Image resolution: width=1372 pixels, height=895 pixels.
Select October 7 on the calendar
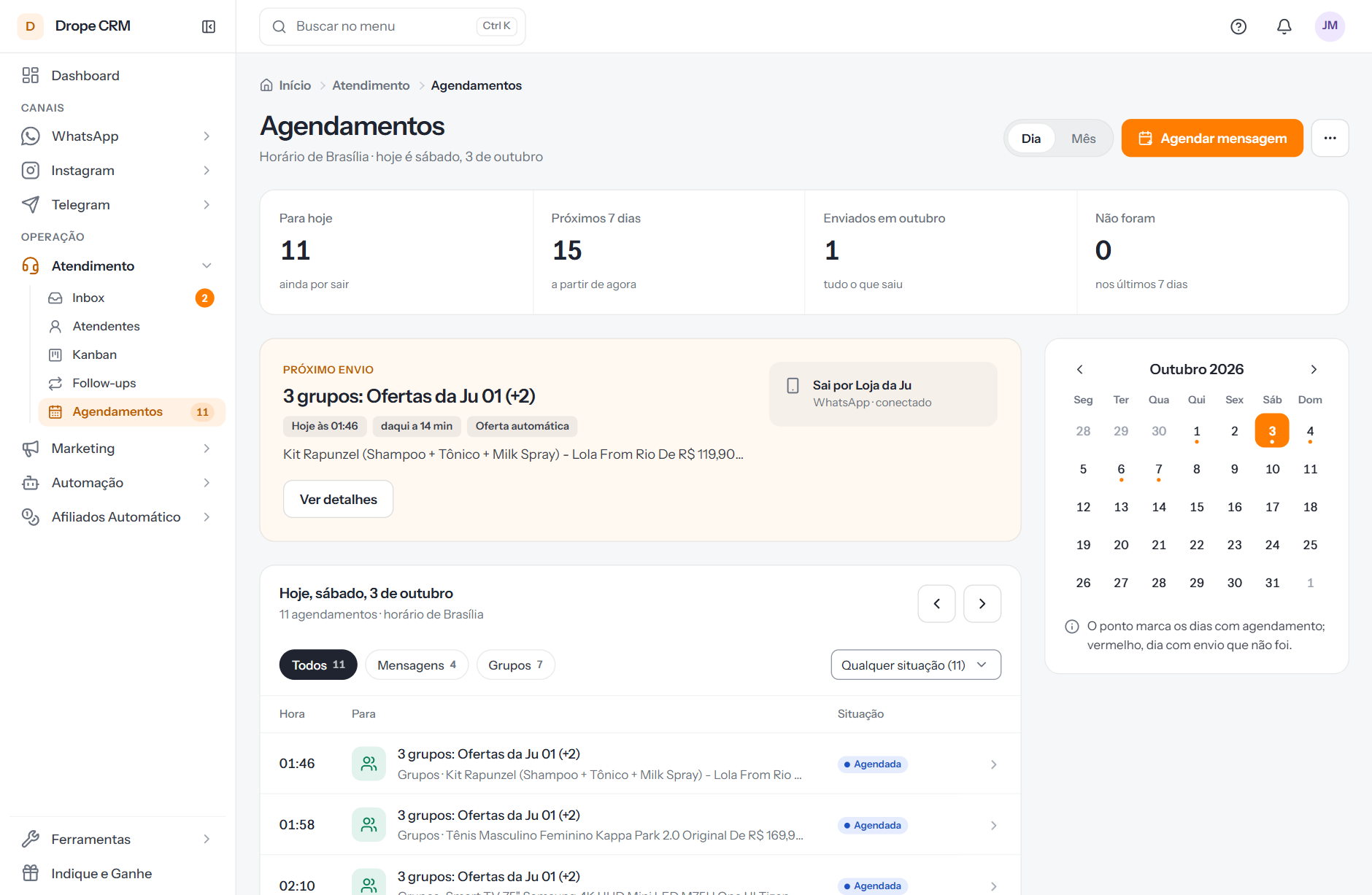point(1159,469)
